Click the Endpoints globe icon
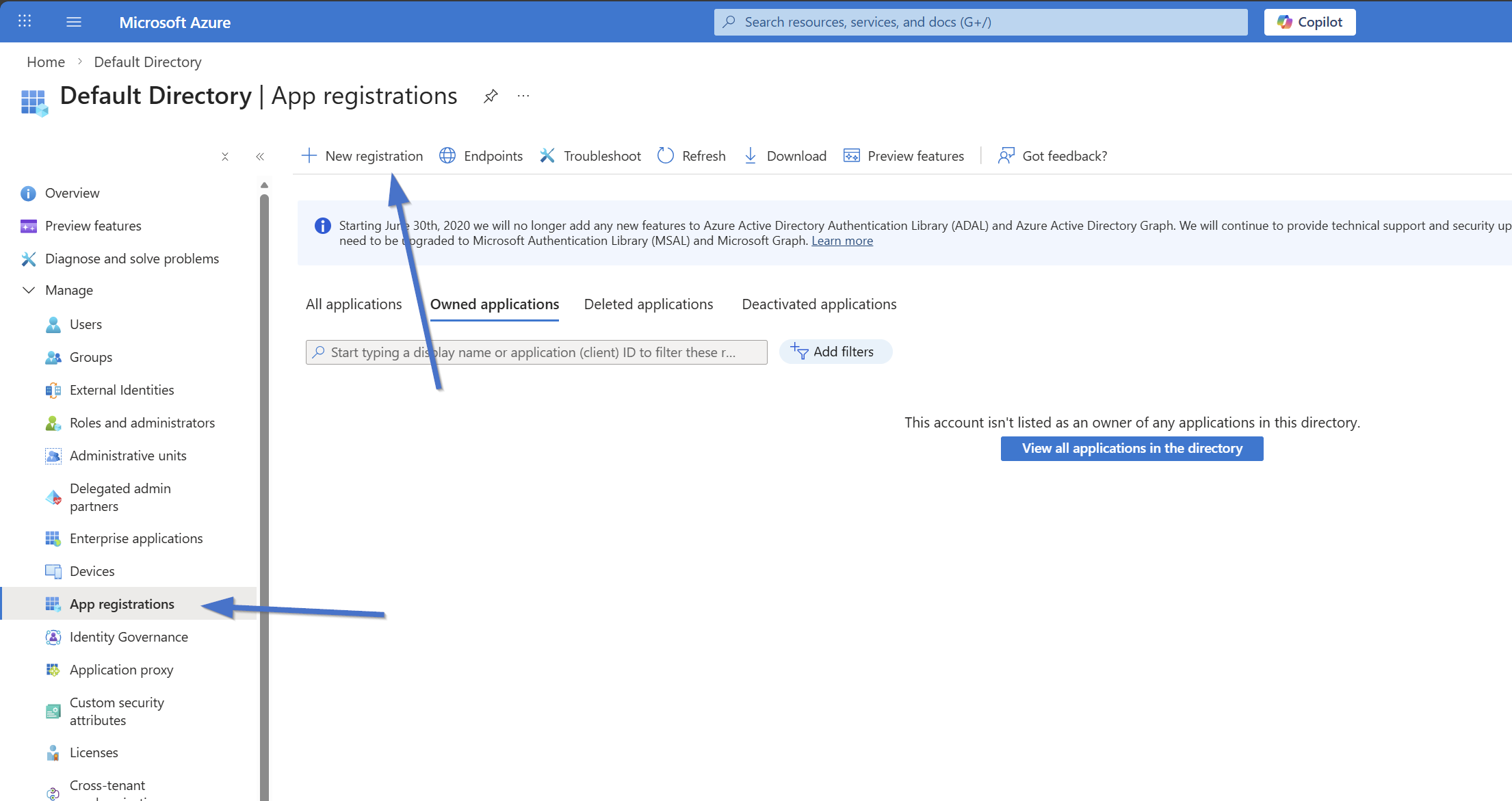The width and height of the screenshot is (1512, 801). [447, 156]
